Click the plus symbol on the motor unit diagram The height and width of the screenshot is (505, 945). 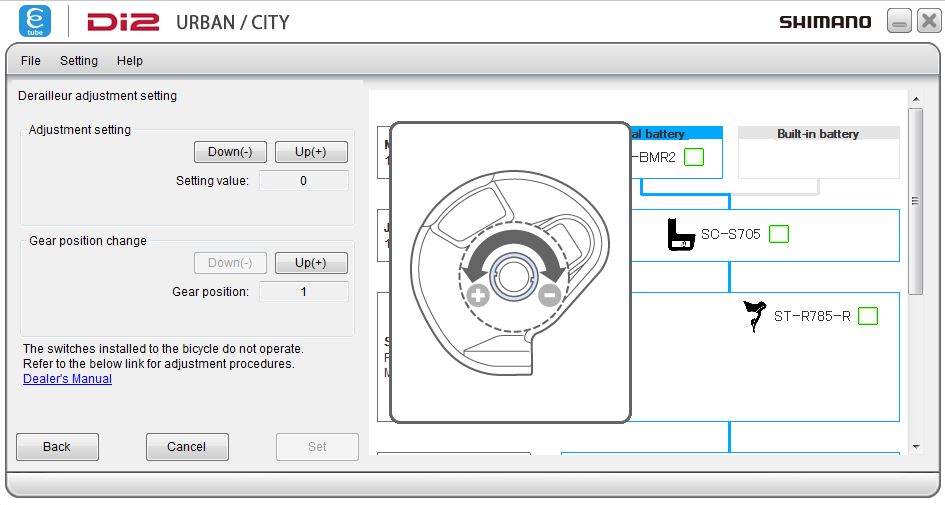[478, 296]
